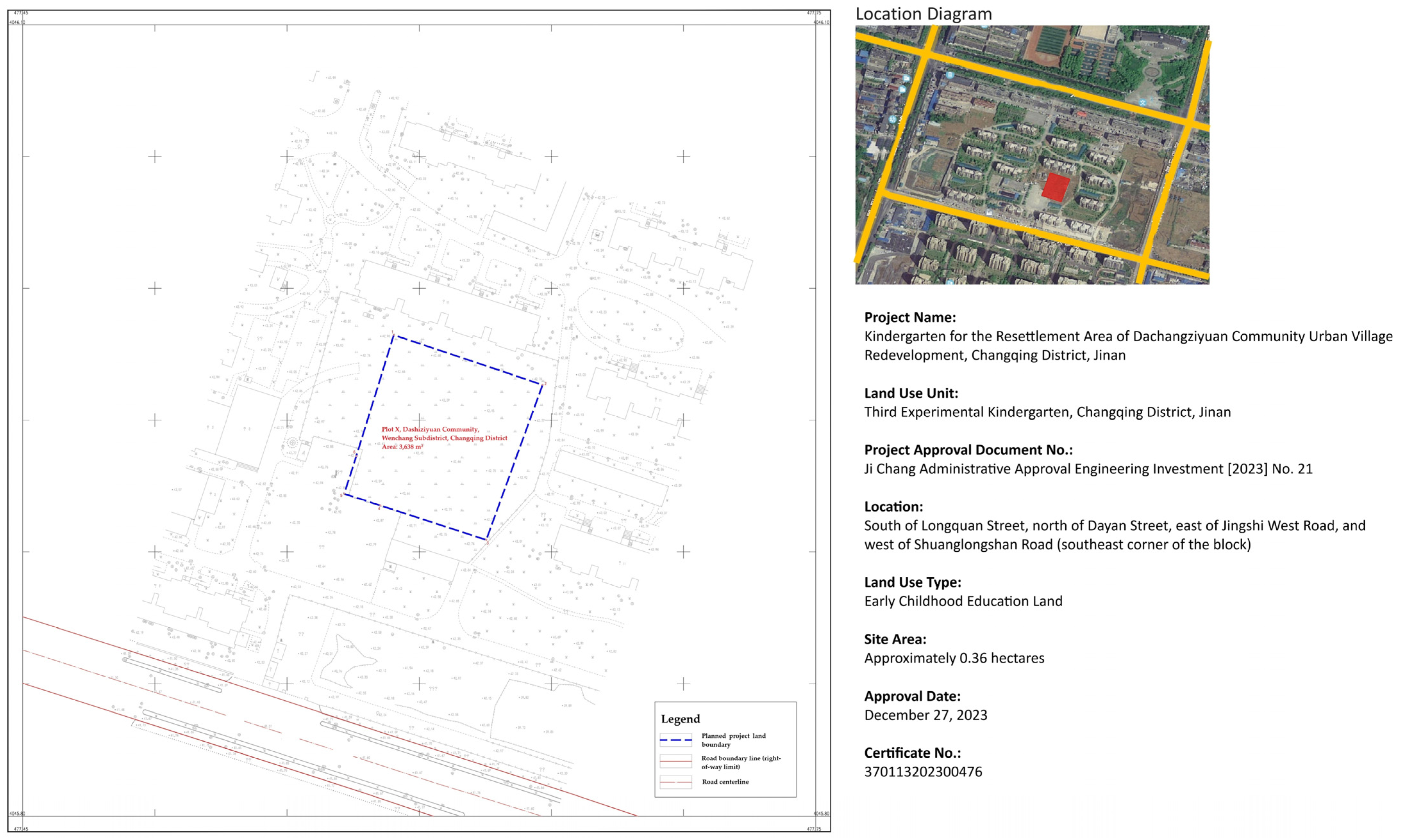
Task: Click the 'Land Use Unit:' heading
Action: (910, 393)
